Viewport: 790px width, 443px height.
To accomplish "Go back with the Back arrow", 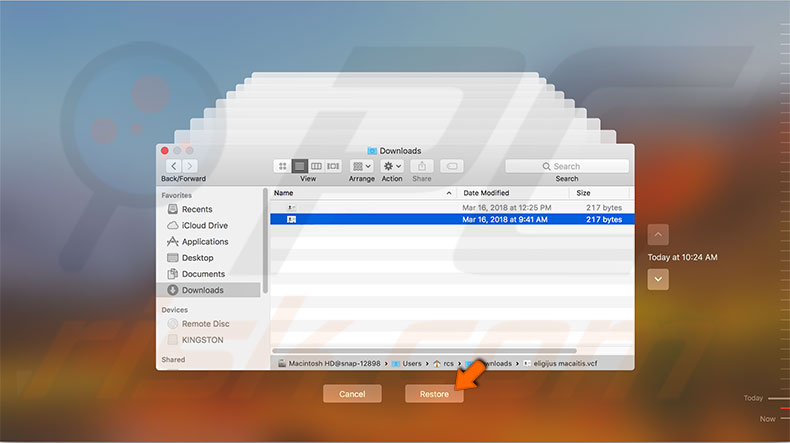I will pyautogui.click(x=173, y=166).
